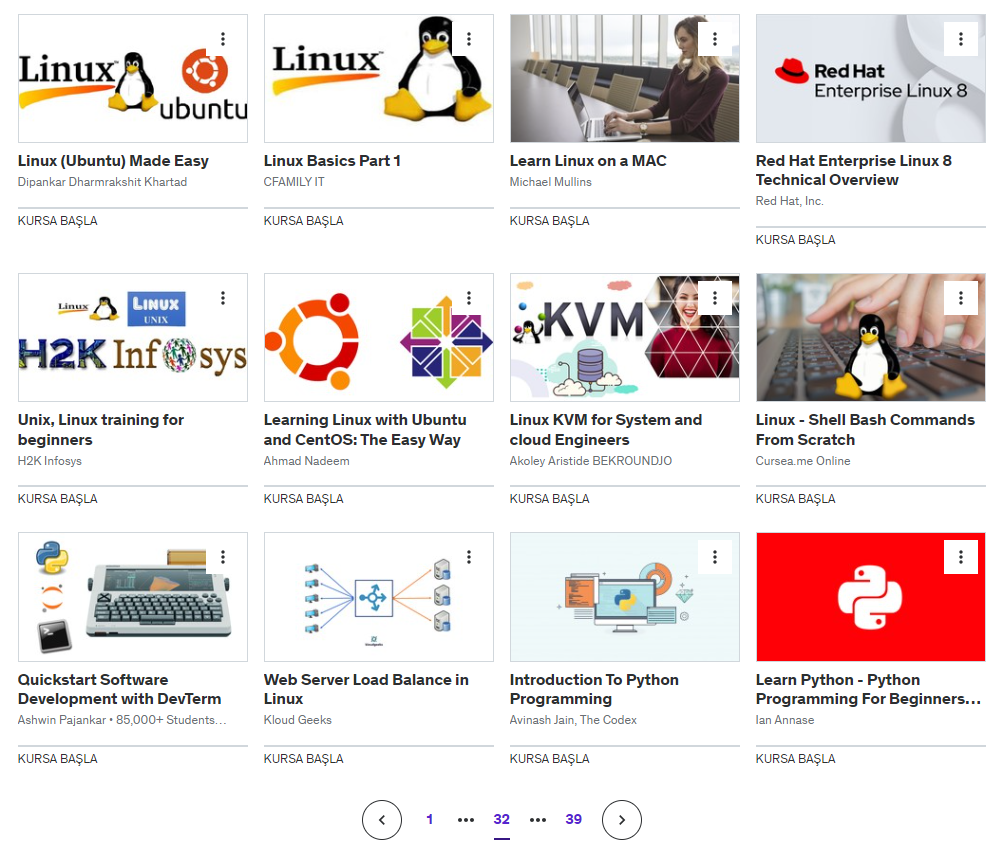Click KURSA BAŞLA under Linux KVM course
This screenshot has height=848, width=1007.
pyautogui.click(x=550, y=499)
